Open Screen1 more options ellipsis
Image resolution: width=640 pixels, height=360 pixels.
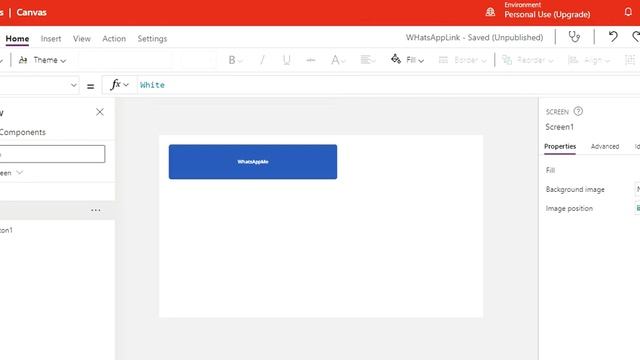96,210
